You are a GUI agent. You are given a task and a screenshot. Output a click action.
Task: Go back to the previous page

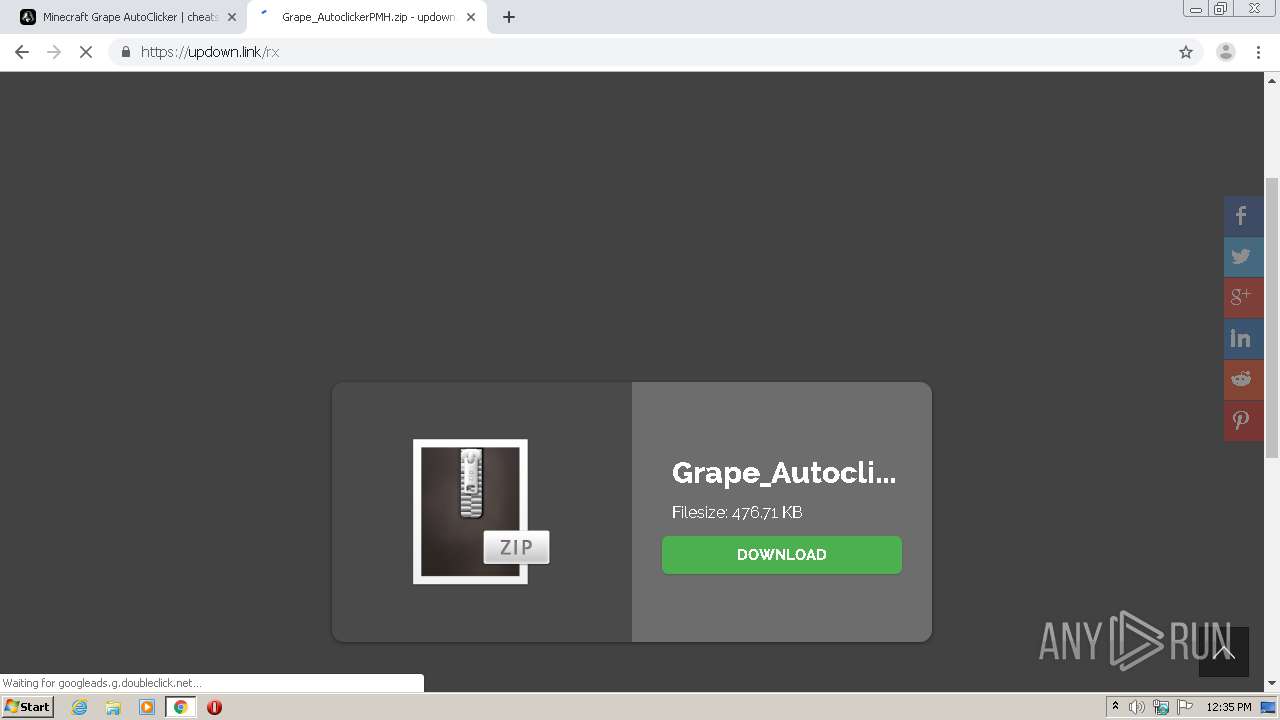point(22,52)
